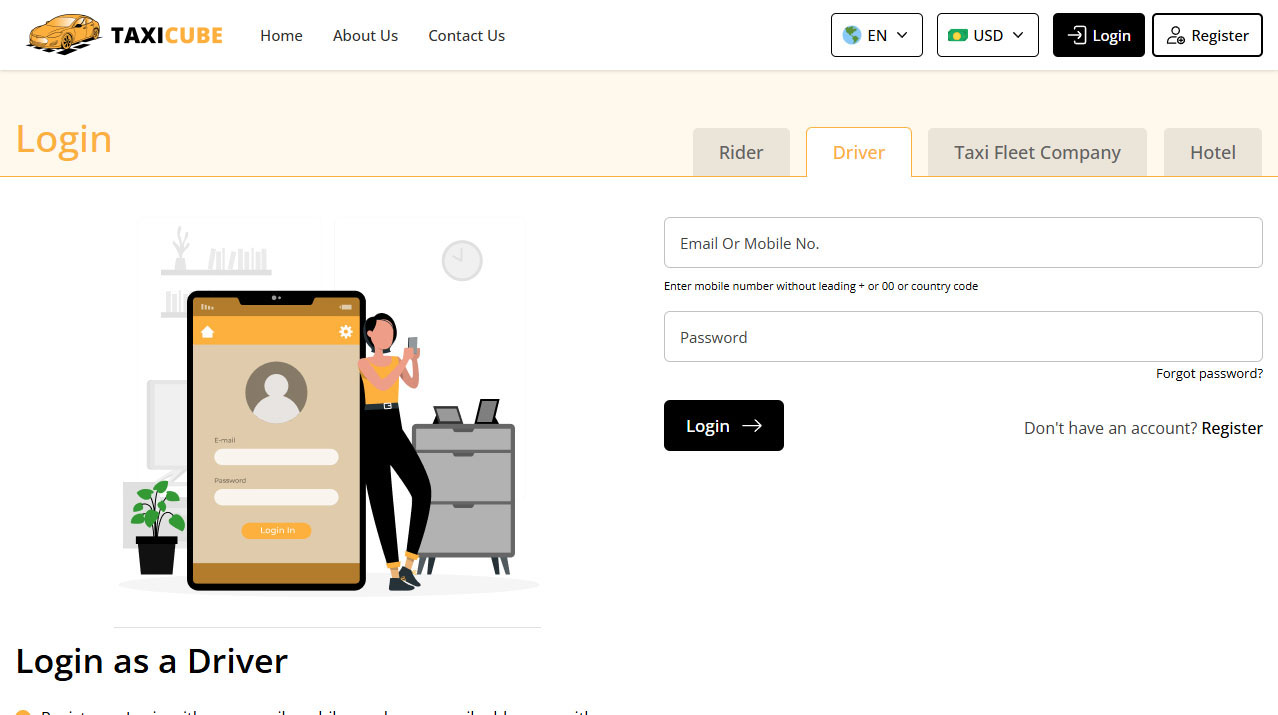Click the Email Or Mobile No. field
The height and width of the screenshot is (715, 1278).
tap(962, 242)
